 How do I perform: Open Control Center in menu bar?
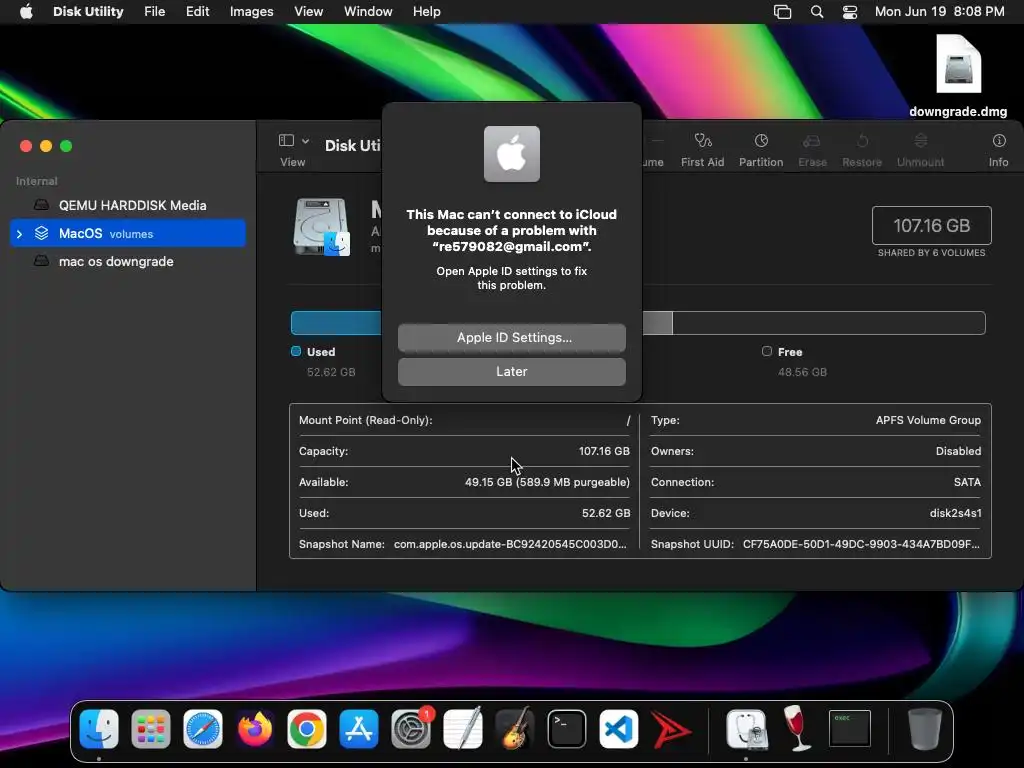850,12
